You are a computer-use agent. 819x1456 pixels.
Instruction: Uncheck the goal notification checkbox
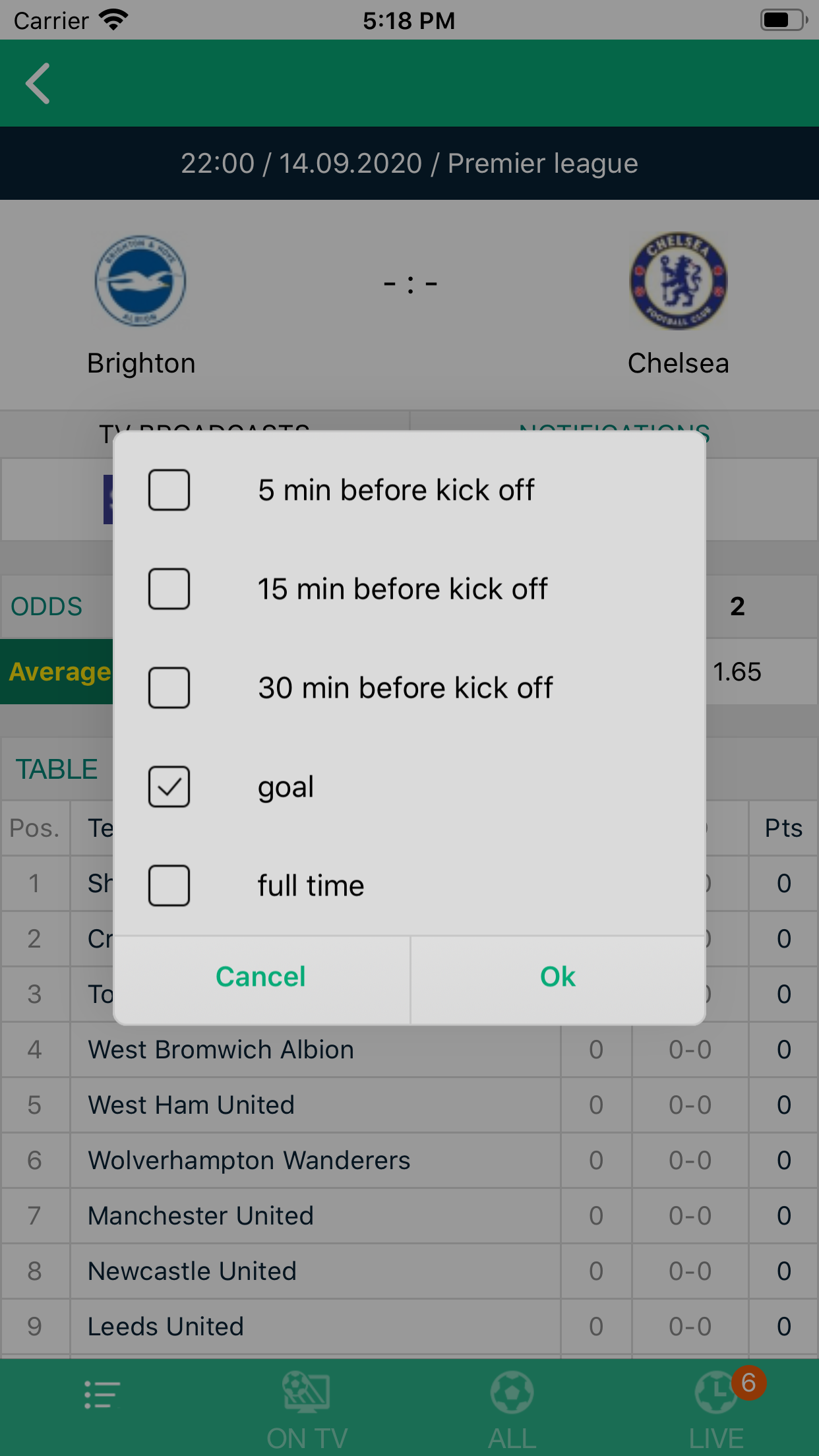point(169,787)
